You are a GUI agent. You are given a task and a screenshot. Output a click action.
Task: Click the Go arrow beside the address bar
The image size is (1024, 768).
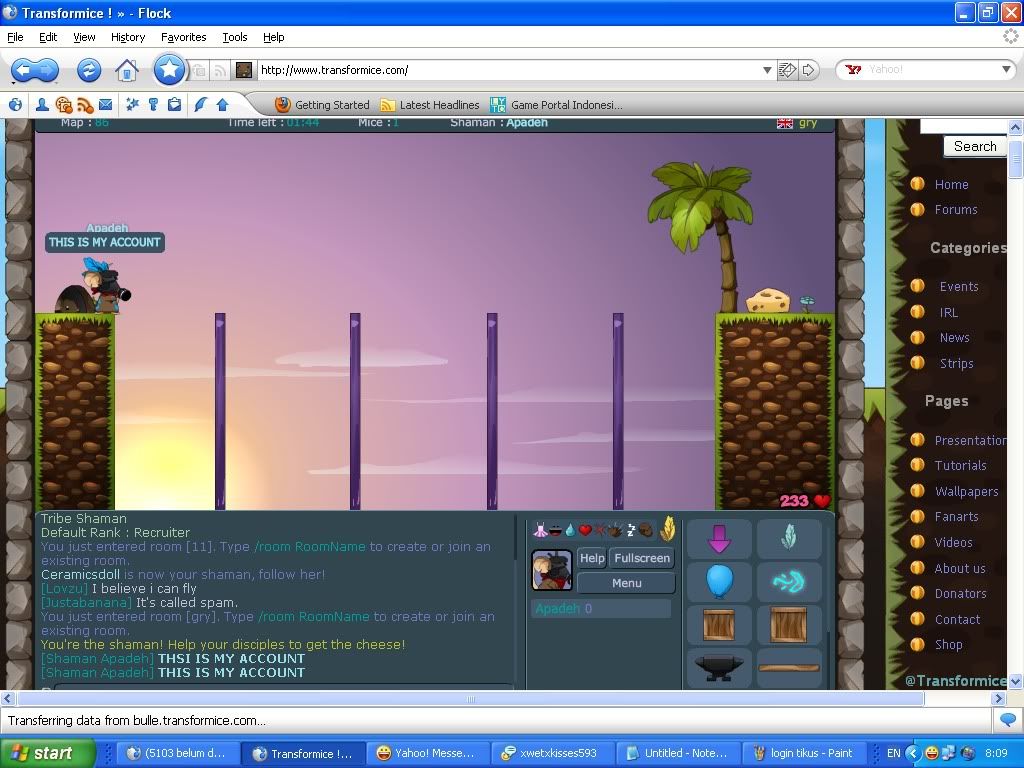tap(808, 70)
